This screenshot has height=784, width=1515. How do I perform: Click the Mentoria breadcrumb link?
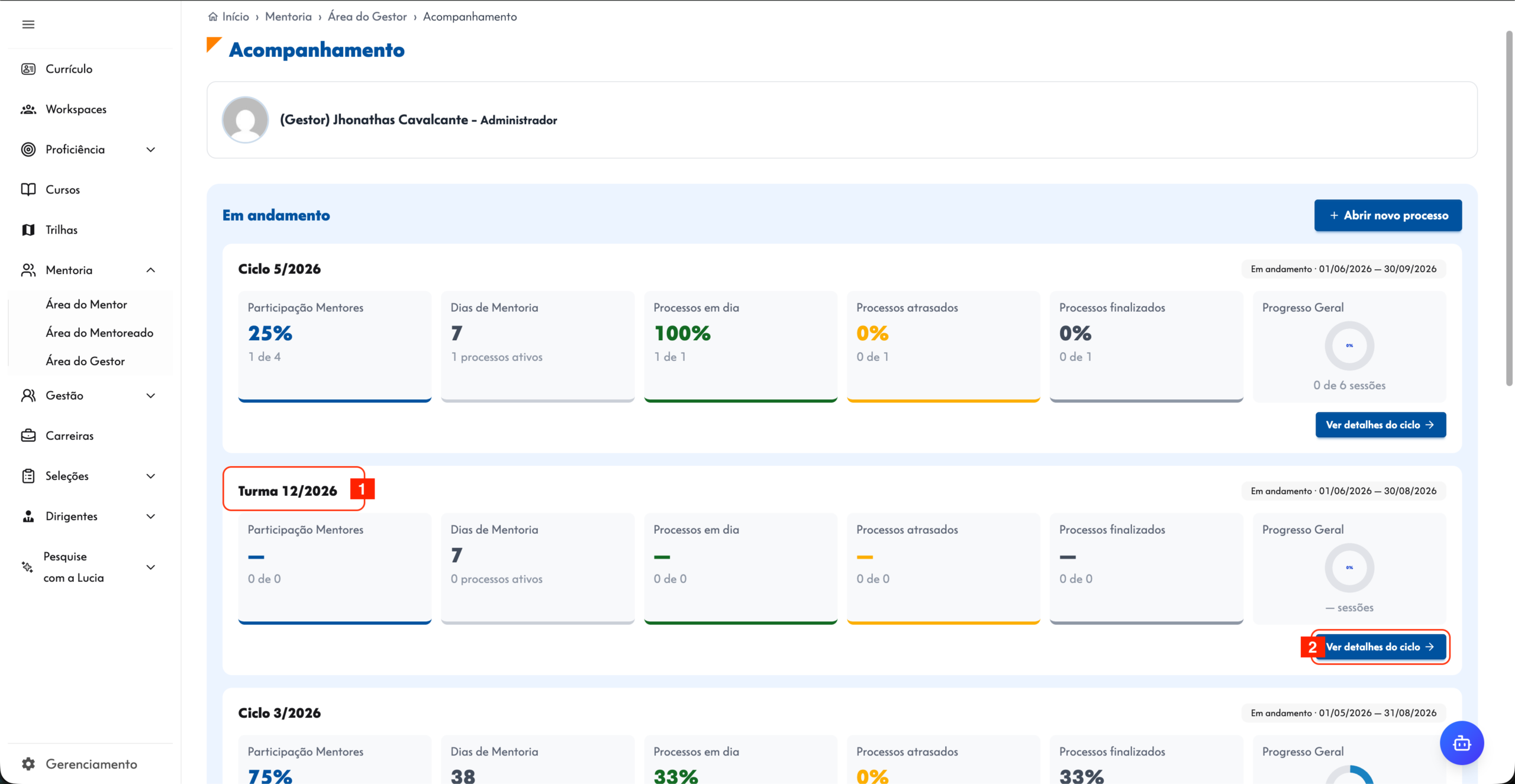pos(288,17)
